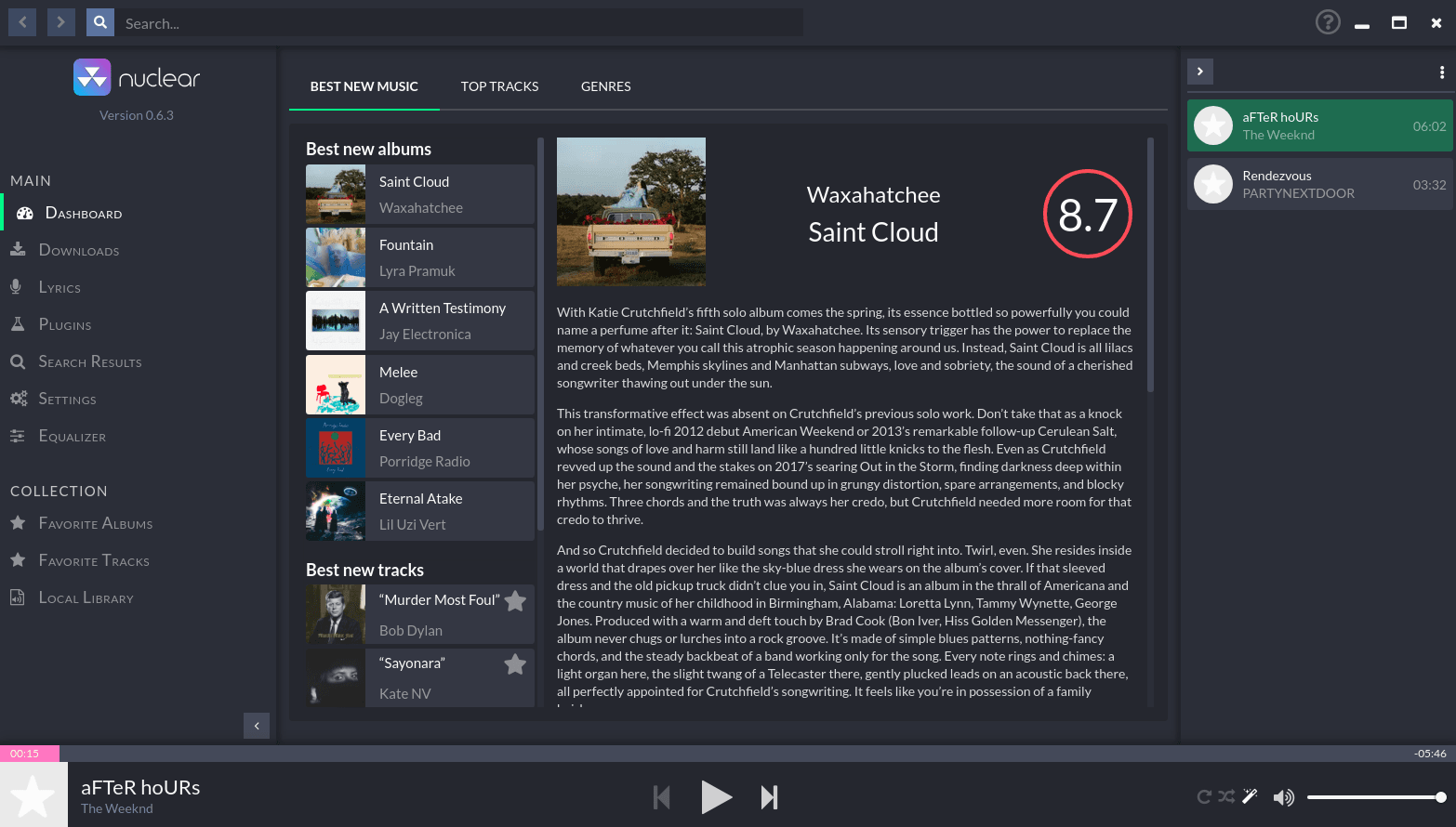
Task: Open the help question mark icon
Action: 1328,21
